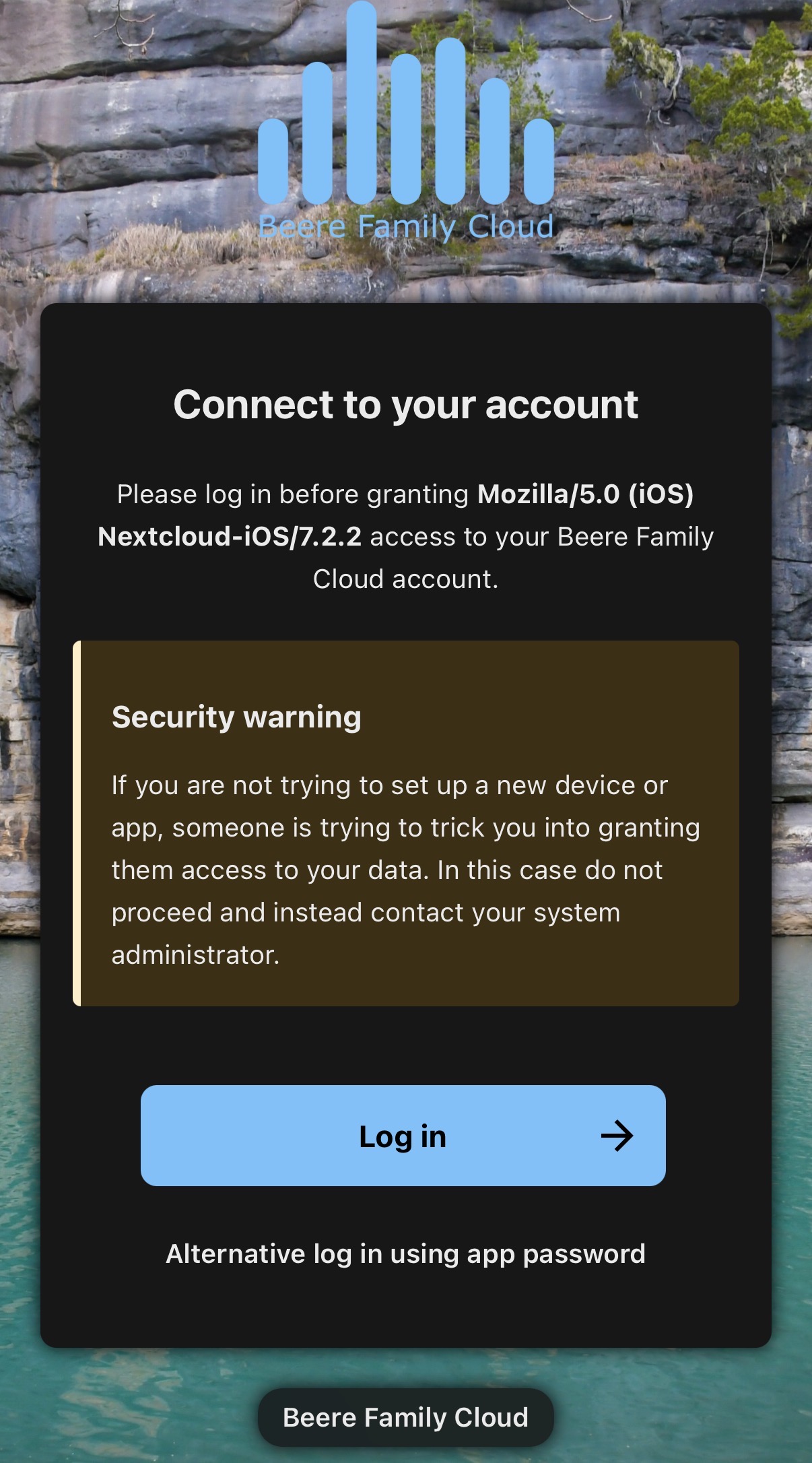This screenshot has width=812, height=1463.
Task: Click the bold Mozilla/5.0 (iOS) text
Action: pyautogui.click(x=585, y=494)
